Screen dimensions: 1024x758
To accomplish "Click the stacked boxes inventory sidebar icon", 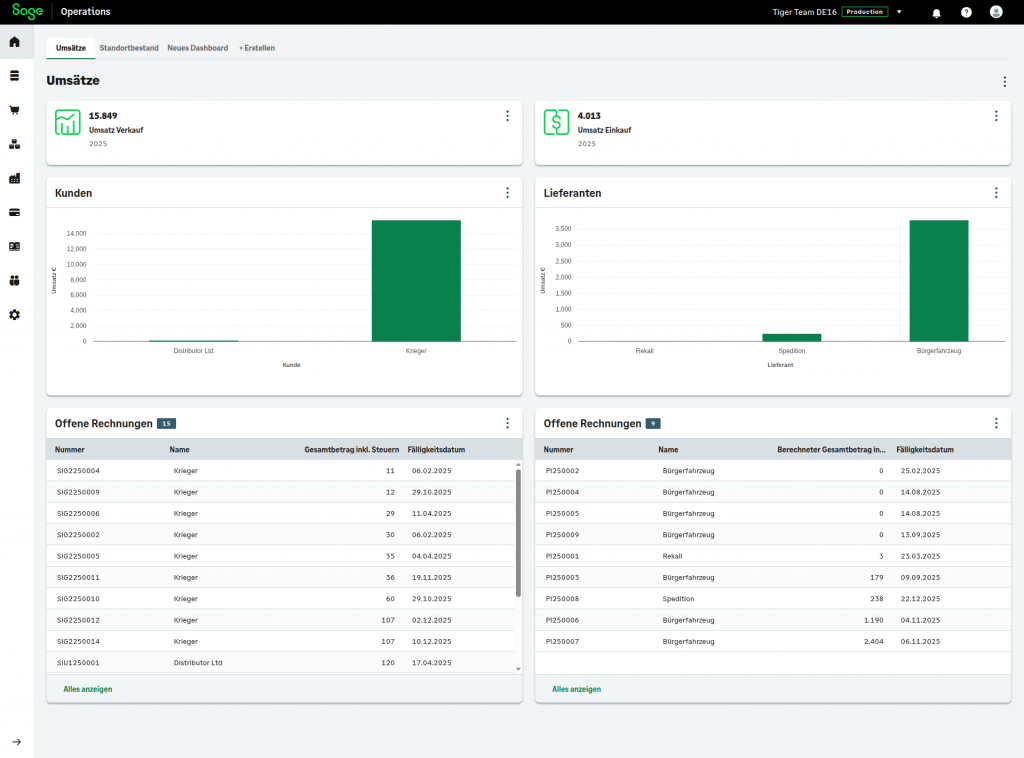I will (14, 144).
